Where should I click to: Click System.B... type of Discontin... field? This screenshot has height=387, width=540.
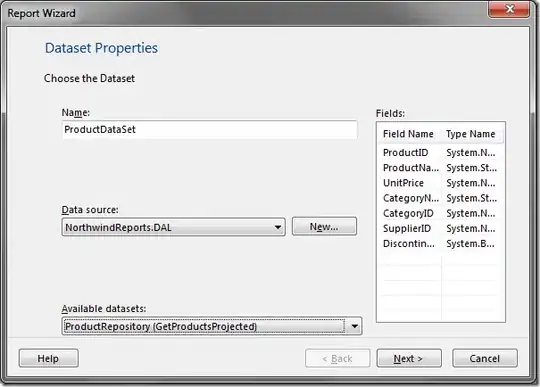(470, 243)
